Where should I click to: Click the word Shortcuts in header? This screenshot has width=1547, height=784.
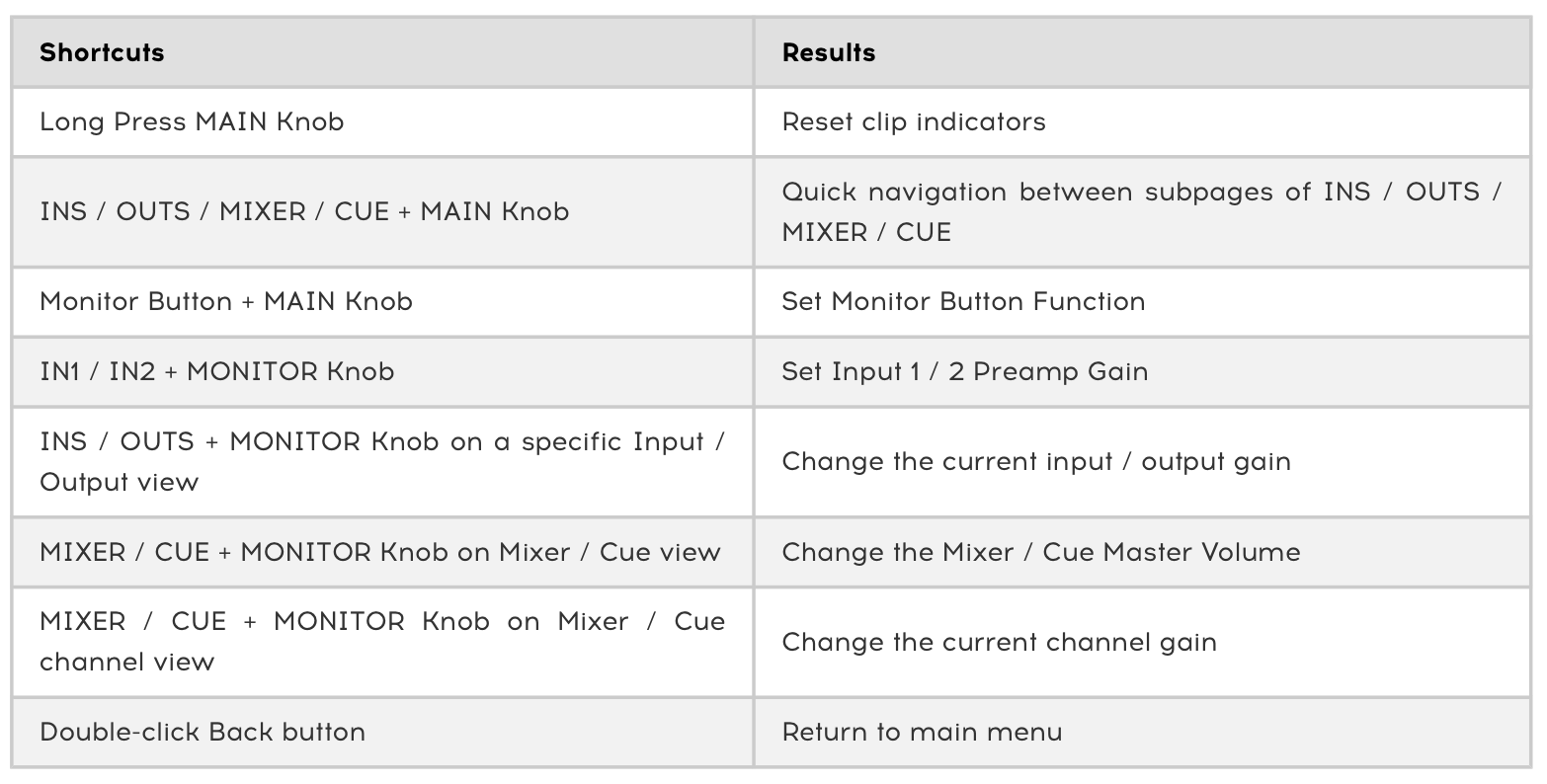pyautogui.click(x=102, y=52)
